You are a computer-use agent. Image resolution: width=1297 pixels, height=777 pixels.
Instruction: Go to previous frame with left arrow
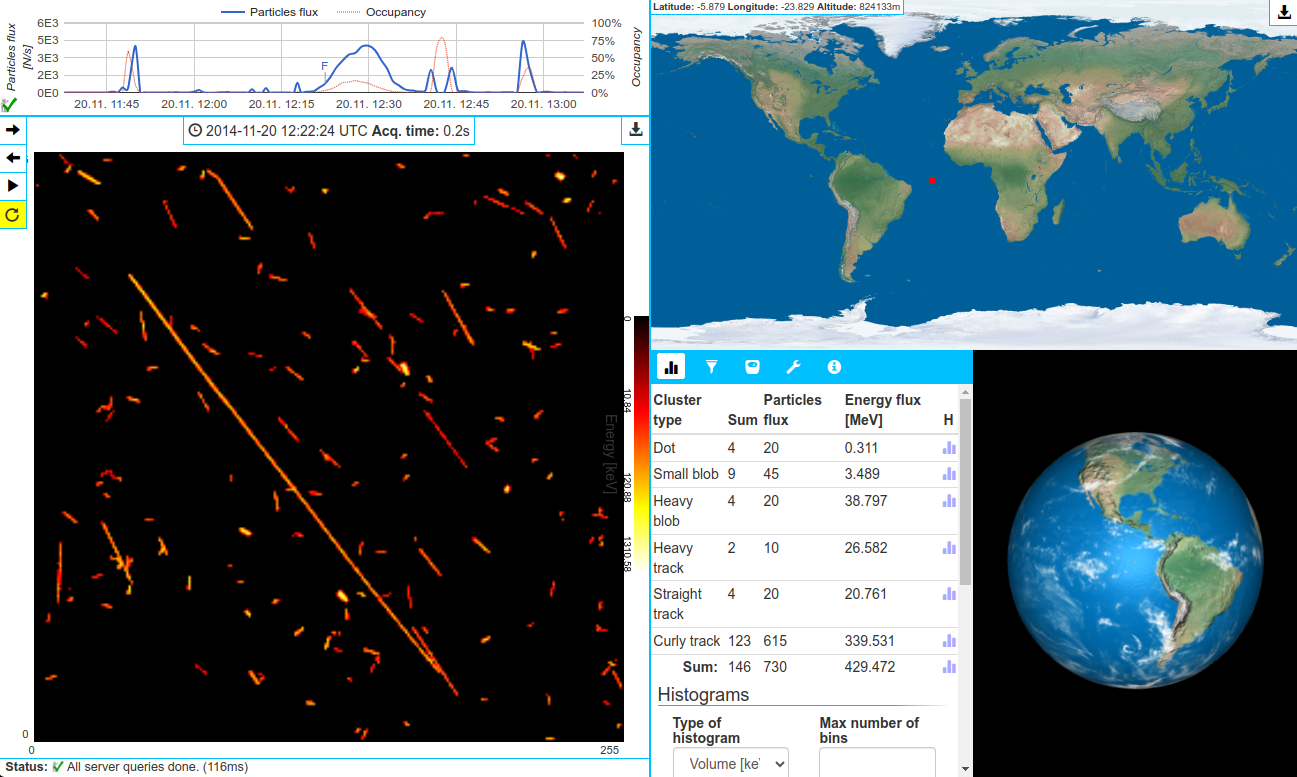(x=13, y=158)
